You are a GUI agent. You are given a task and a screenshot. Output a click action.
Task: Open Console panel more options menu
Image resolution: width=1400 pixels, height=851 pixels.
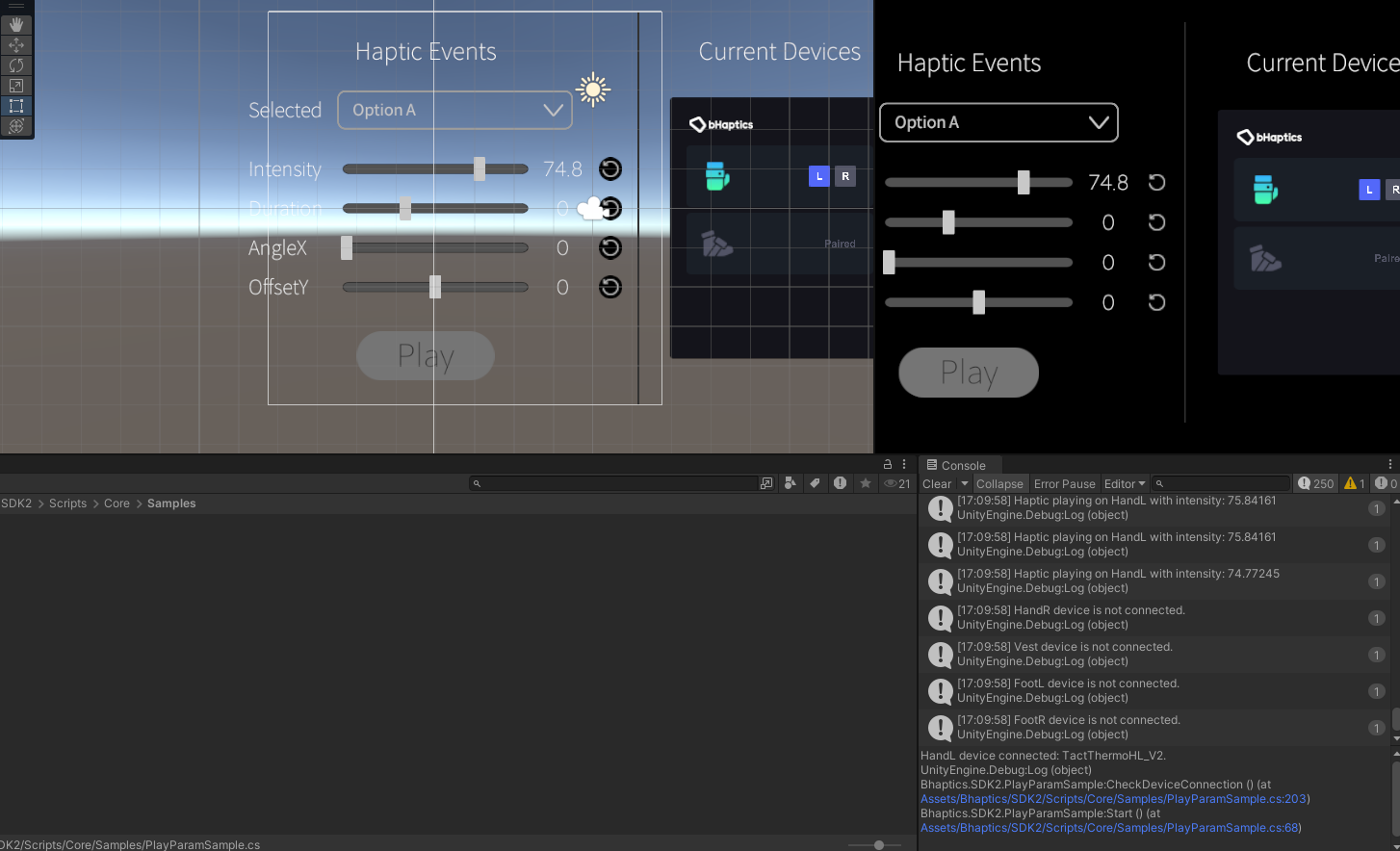point(1390,464)
